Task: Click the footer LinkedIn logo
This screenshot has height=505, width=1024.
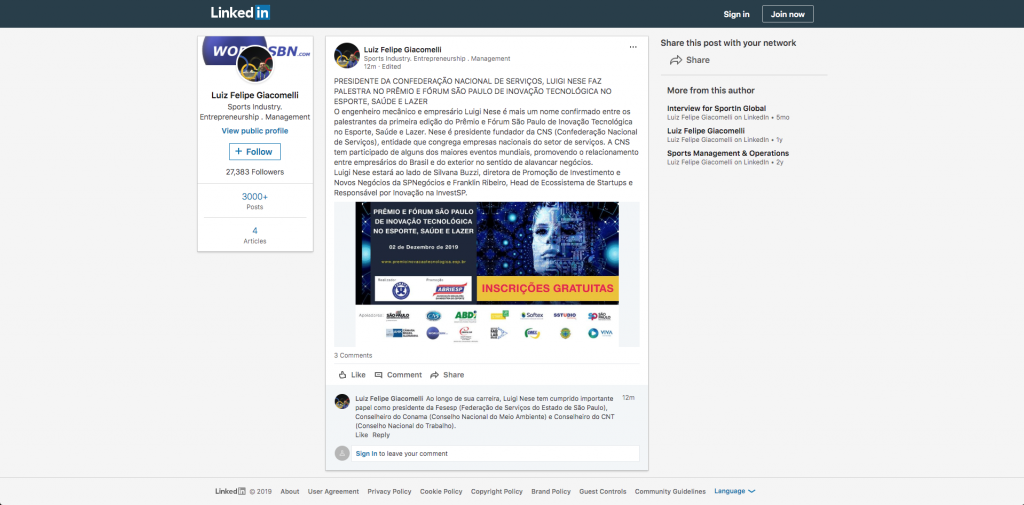Action: (231, 491)
